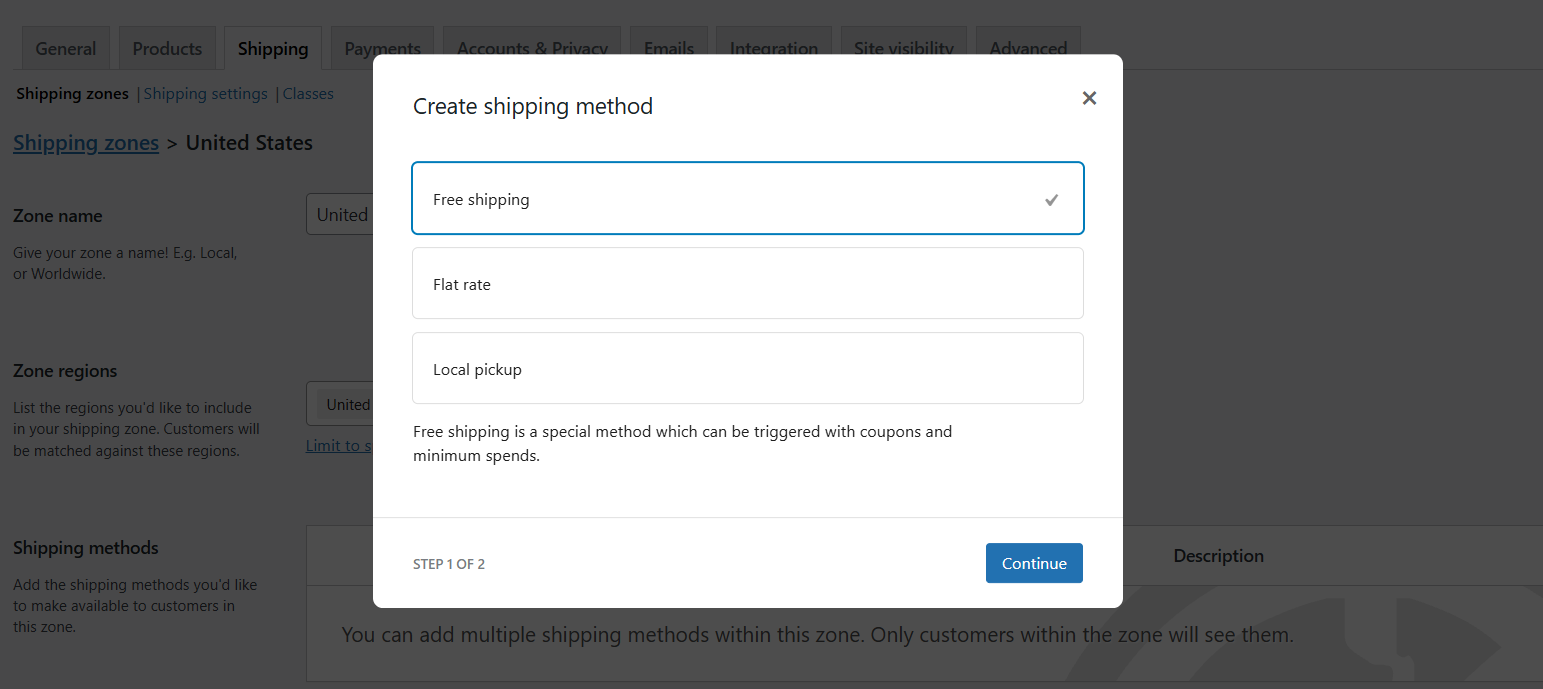Return to Shipping zones via breadcrumb link

click(85, 142)
